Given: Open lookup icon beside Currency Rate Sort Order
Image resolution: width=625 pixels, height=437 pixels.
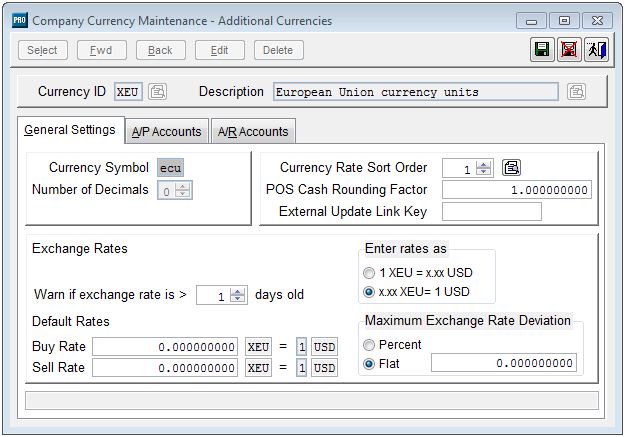Looking at the screenshot, I should tap(511, 167).
